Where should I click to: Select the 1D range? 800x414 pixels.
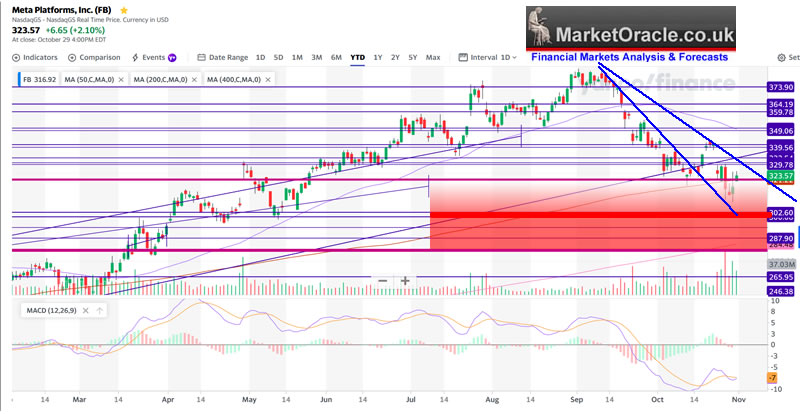point(260,58)
